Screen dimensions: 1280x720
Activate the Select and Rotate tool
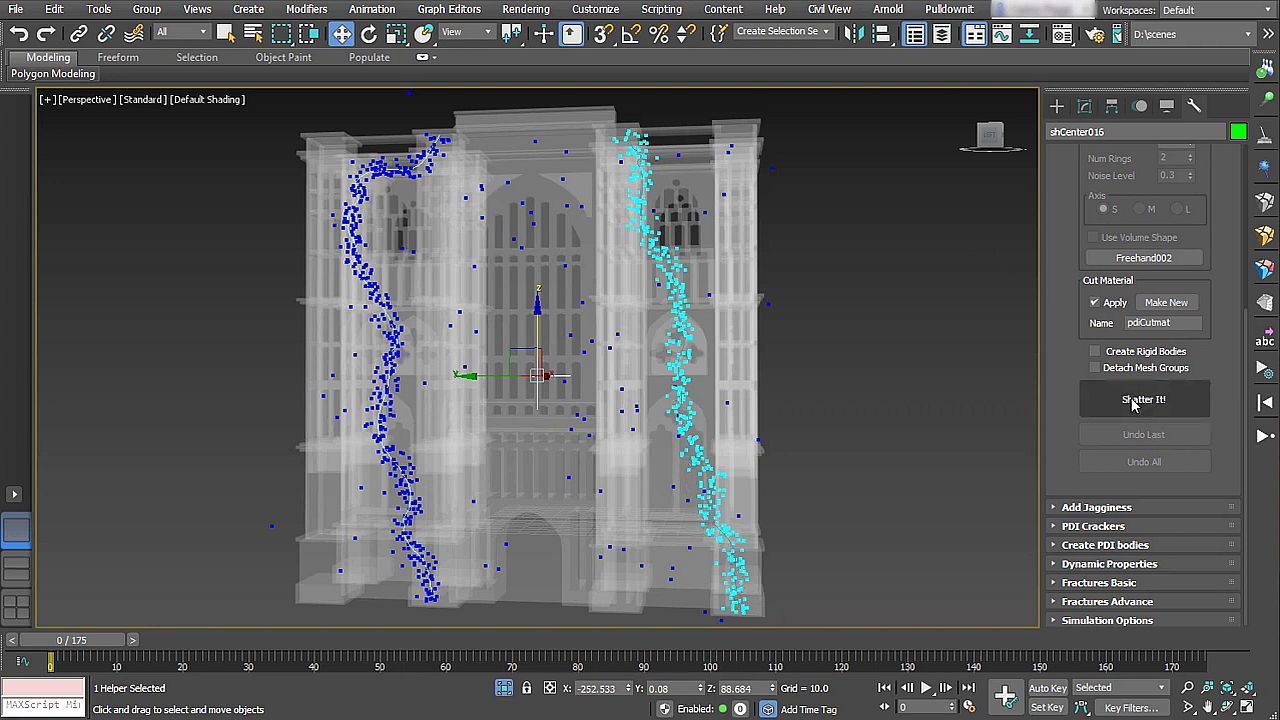coord(369,34)
